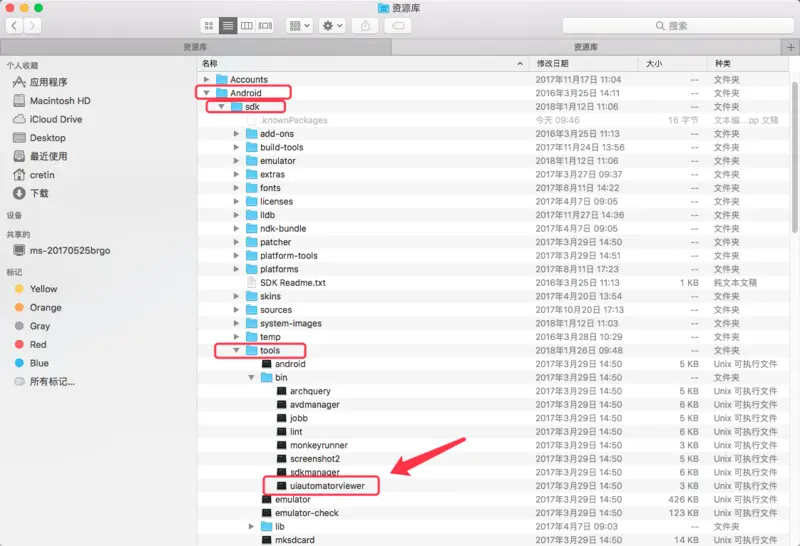This screenshot has height=546, width=800.
Task: Select the right 资源库 tab
Action: (586, 47)
